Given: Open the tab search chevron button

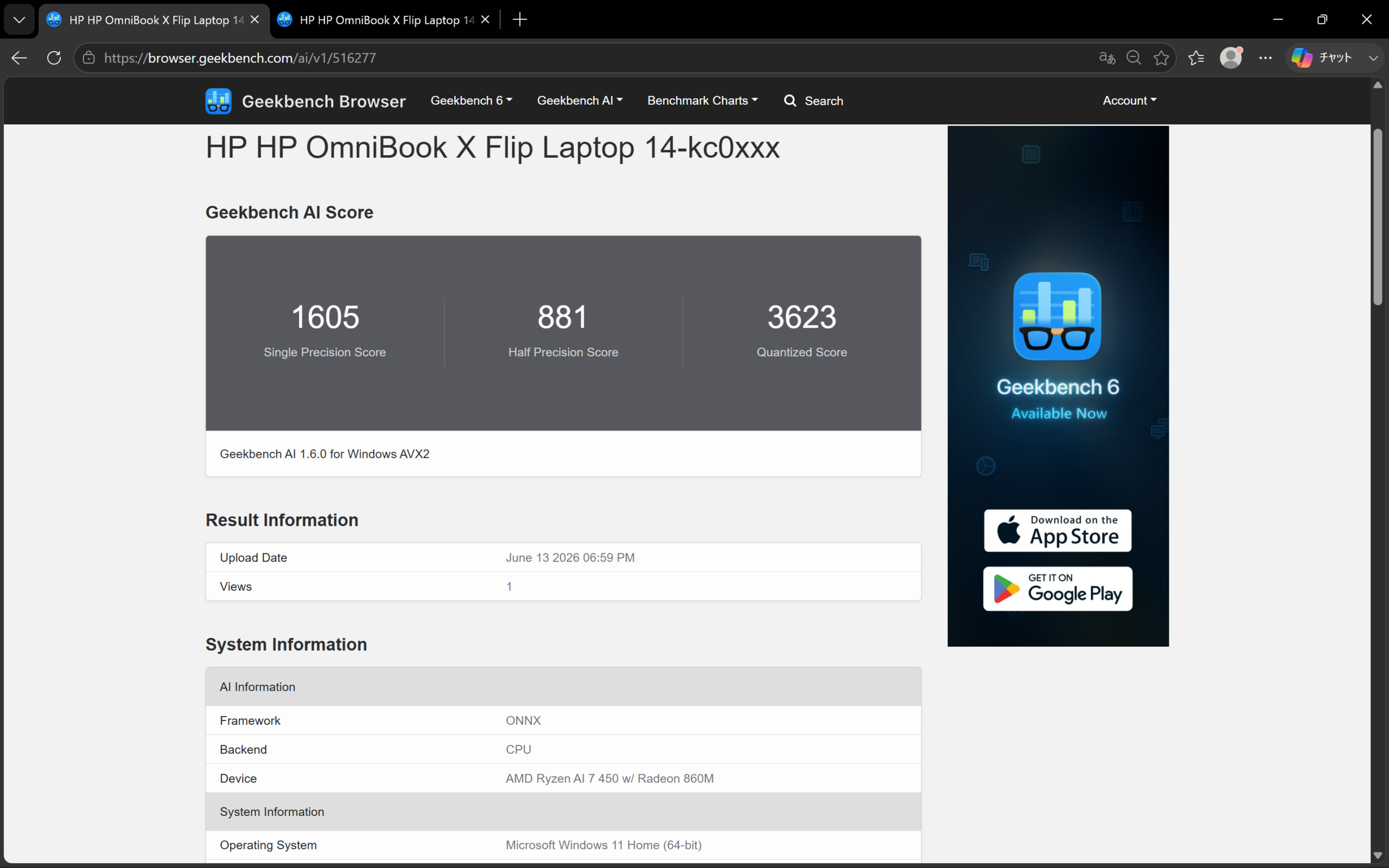Looking at the screenshot, I should tap(19, 20).
